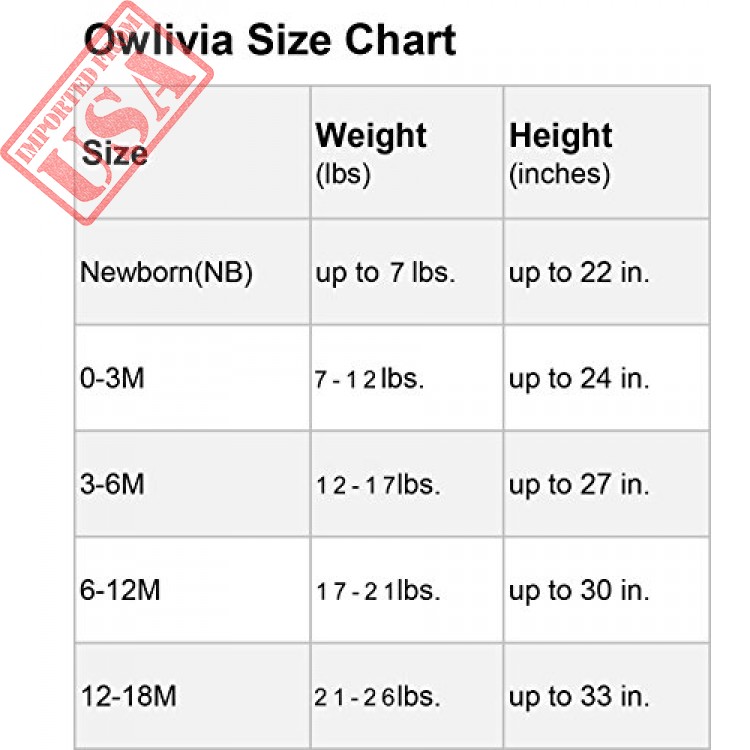This screenshot has height=750, width=750.
Task: Click the Owlivia Size Chart title
Action: tap(270, 41)
